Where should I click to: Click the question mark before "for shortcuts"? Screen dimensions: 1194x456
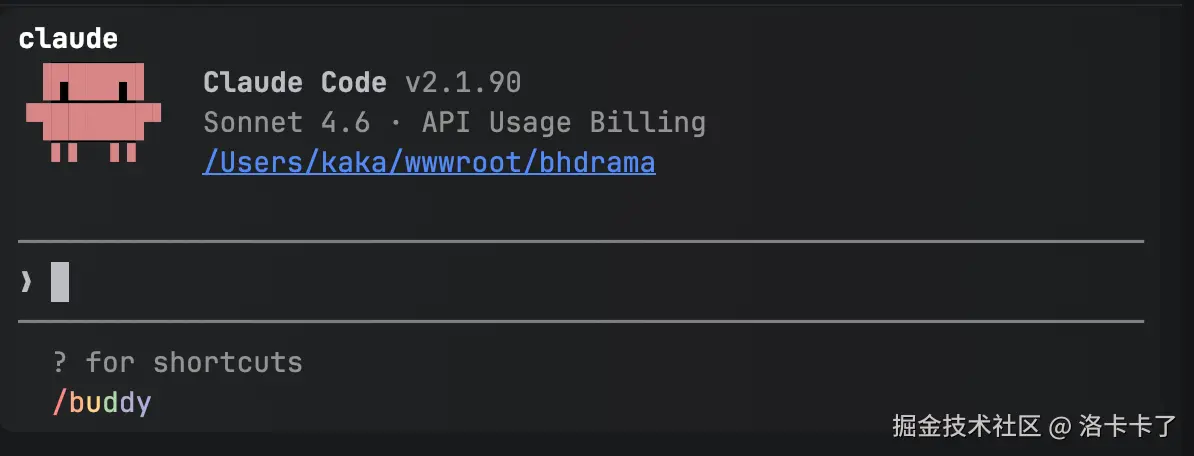tap(60, 362)
